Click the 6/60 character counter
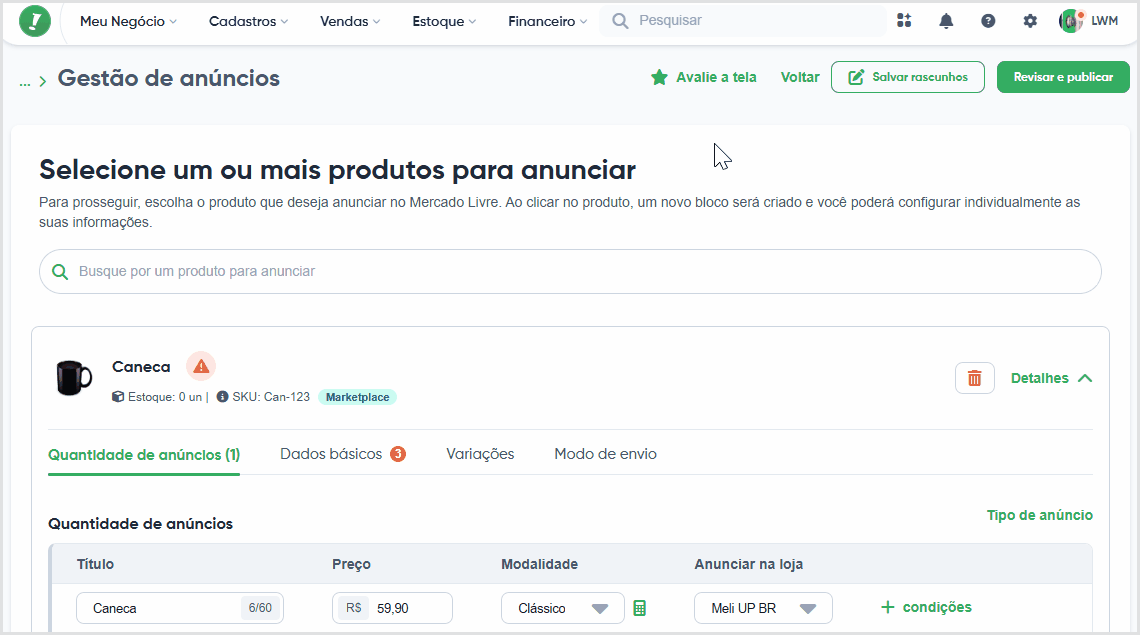The image size is (1140, 635). 260,608
